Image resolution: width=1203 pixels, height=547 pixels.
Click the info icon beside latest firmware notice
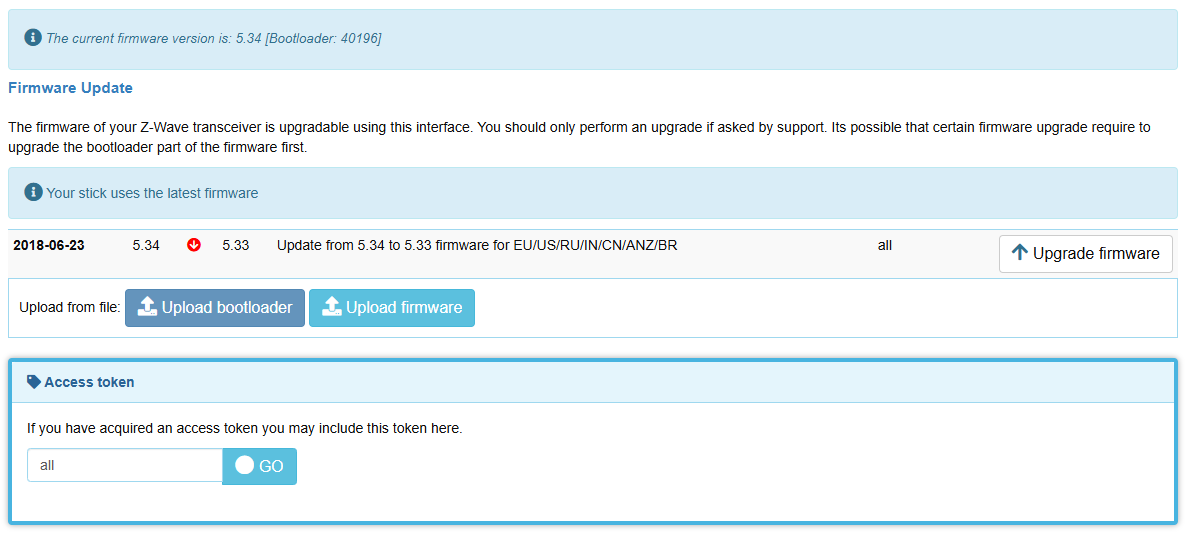tap(33, 192)
